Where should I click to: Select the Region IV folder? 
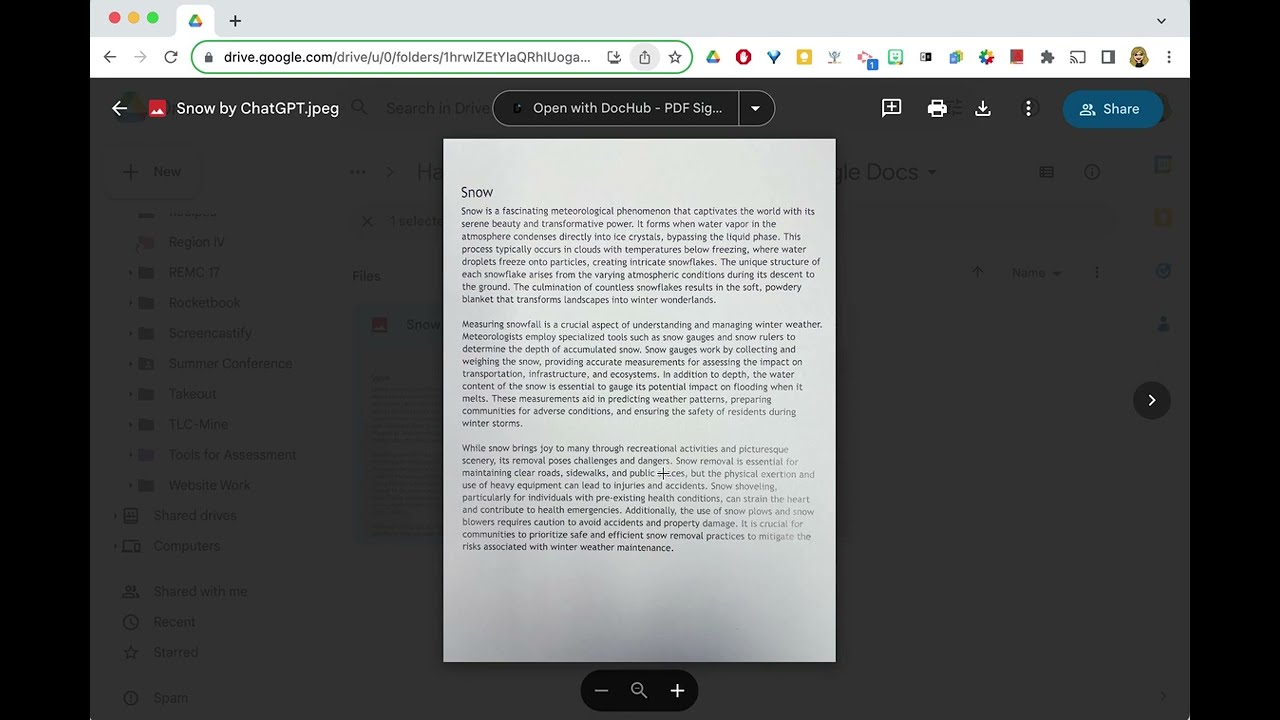point(196,242)
